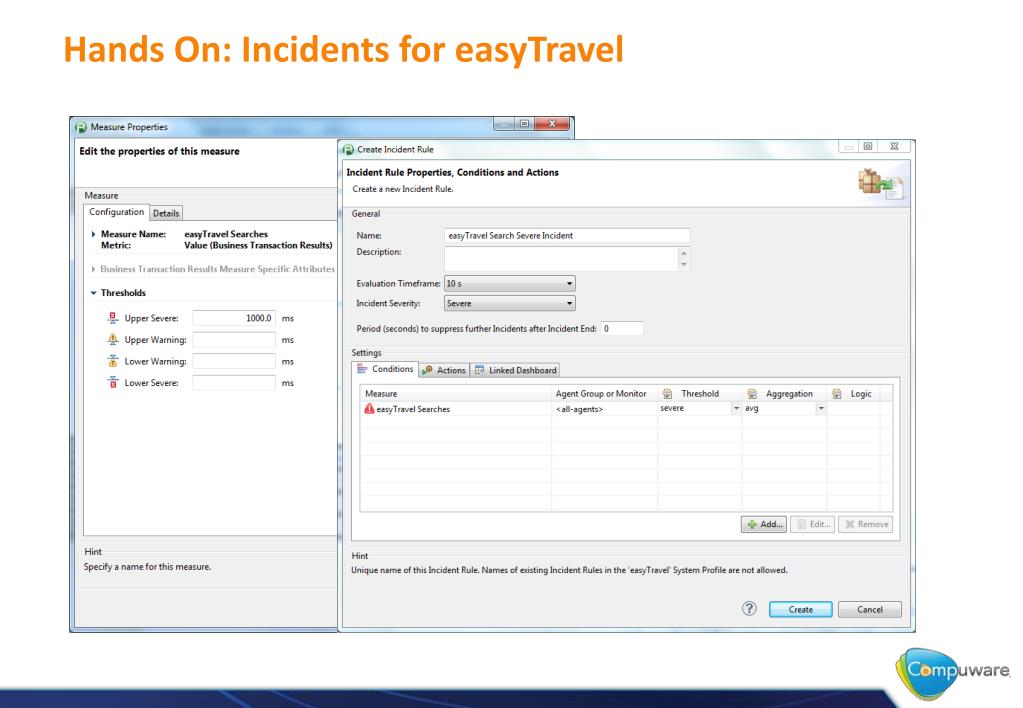Viewport: 1023px width, 708px height.
Task: Click the Threshold column header icon
Action: coord(667,393)
